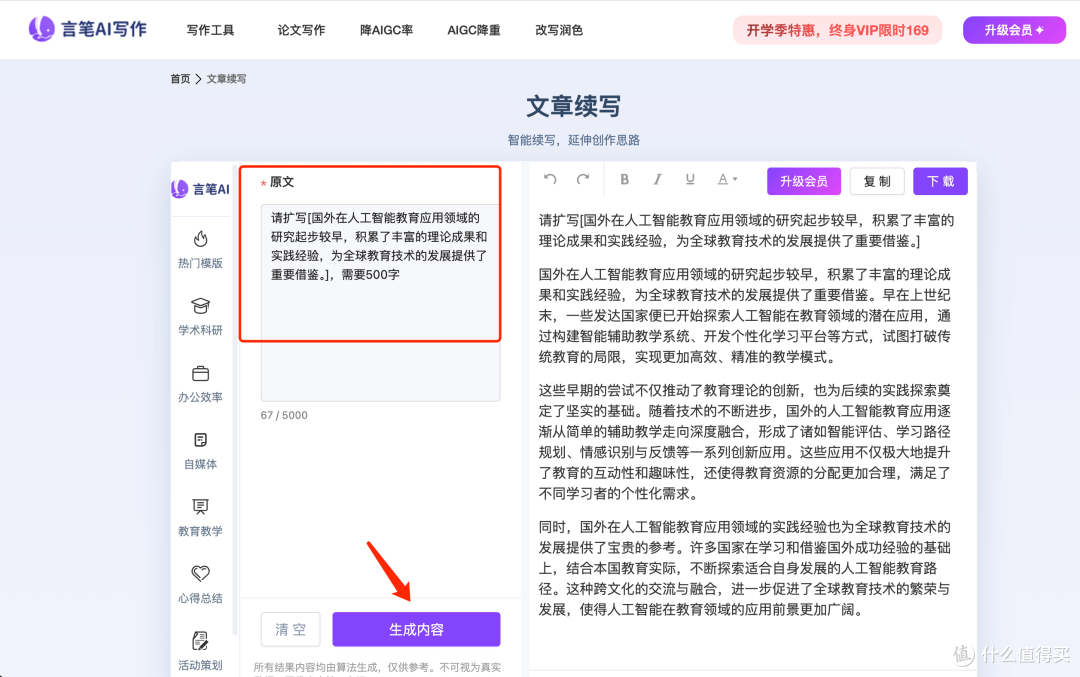Click the 言笔AI写作 logo in header
Screen dimensions: 1080x677
[87, 29]
